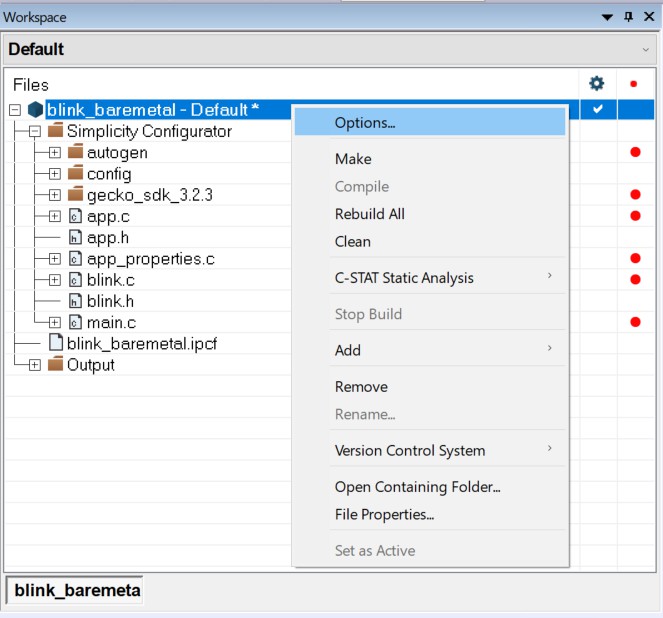Click the autogen folder icon
Viewport: 663px width, 618px height.
click(76, 153)
